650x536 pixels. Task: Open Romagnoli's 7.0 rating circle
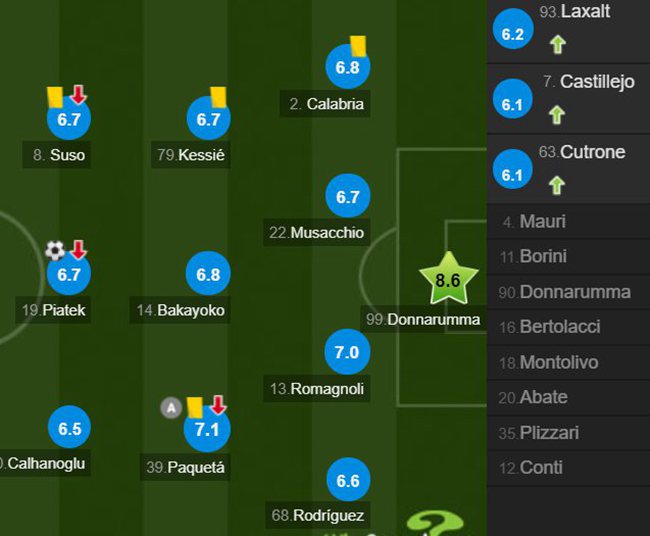point(347,352)
